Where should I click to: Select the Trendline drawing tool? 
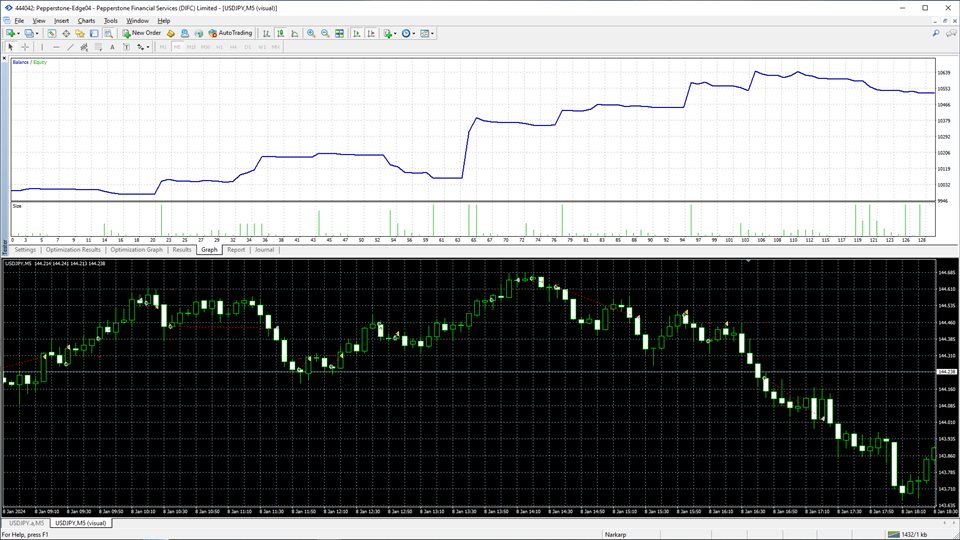70,47
